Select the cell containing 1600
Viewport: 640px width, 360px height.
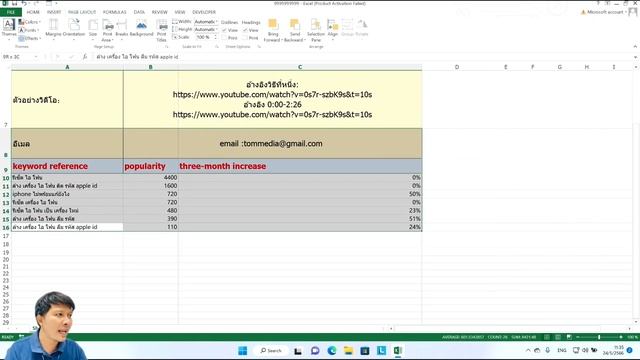(151, 186)
